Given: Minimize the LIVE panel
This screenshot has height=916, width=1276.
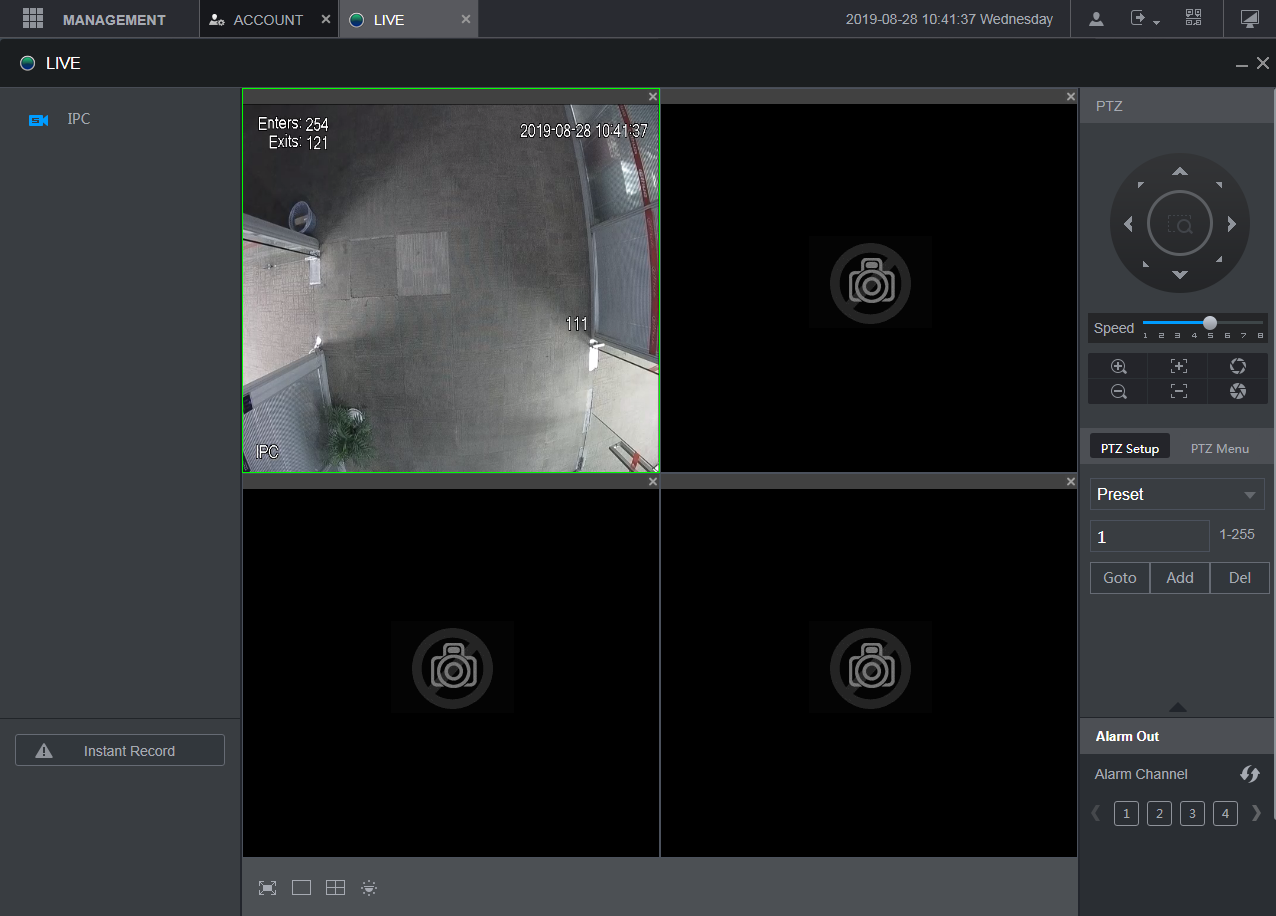Looking at the screenshot, I should [x=1242, y=65].
